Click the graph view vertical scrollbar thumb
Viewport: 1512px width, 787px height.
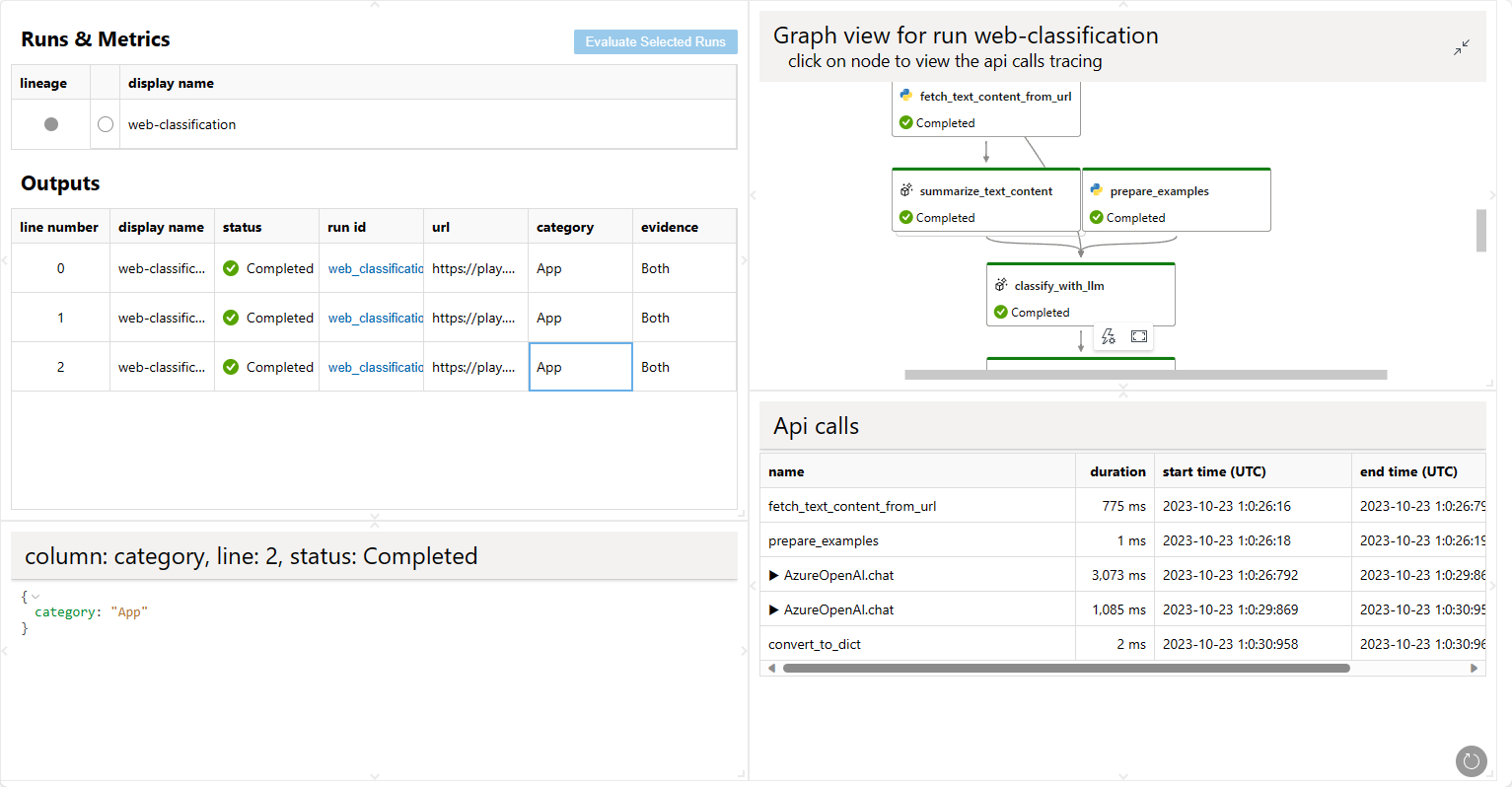(x=1480, y=230)
